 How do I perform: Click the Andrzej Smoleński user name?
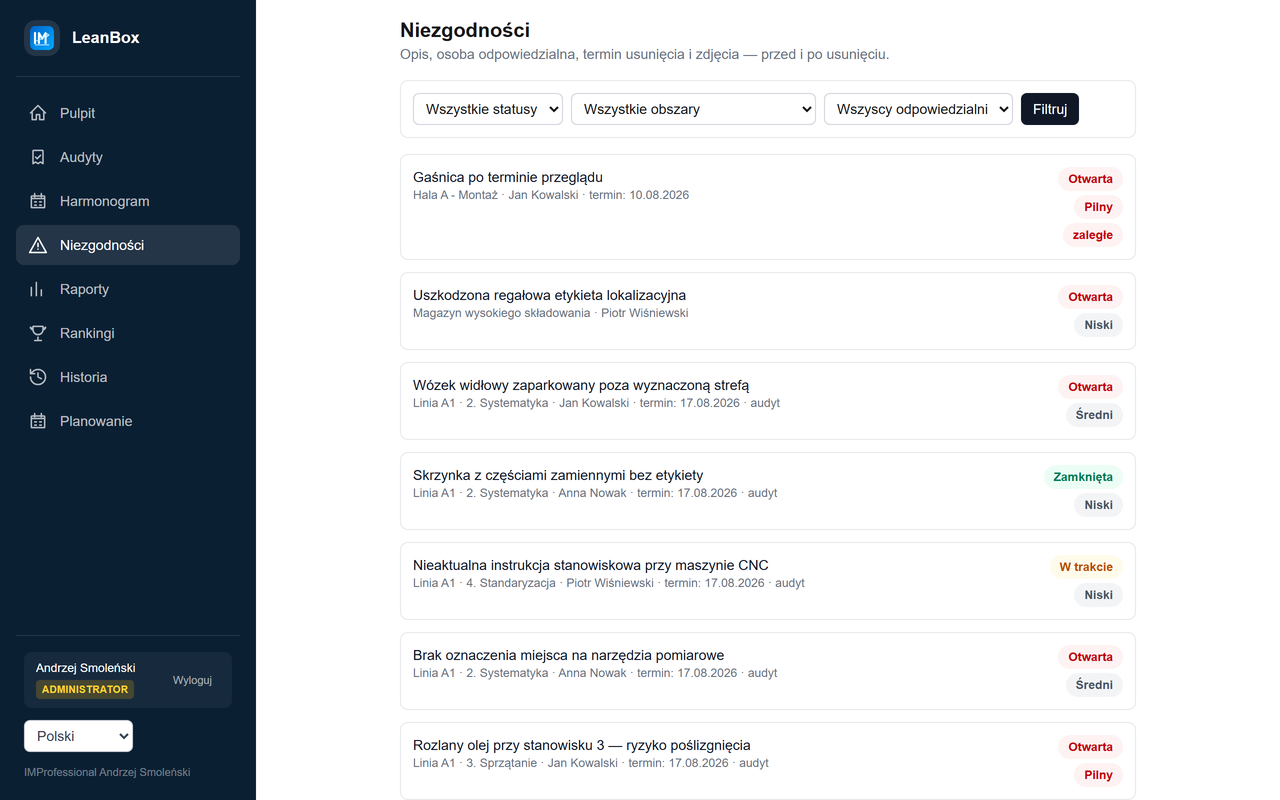click(85, 668)
